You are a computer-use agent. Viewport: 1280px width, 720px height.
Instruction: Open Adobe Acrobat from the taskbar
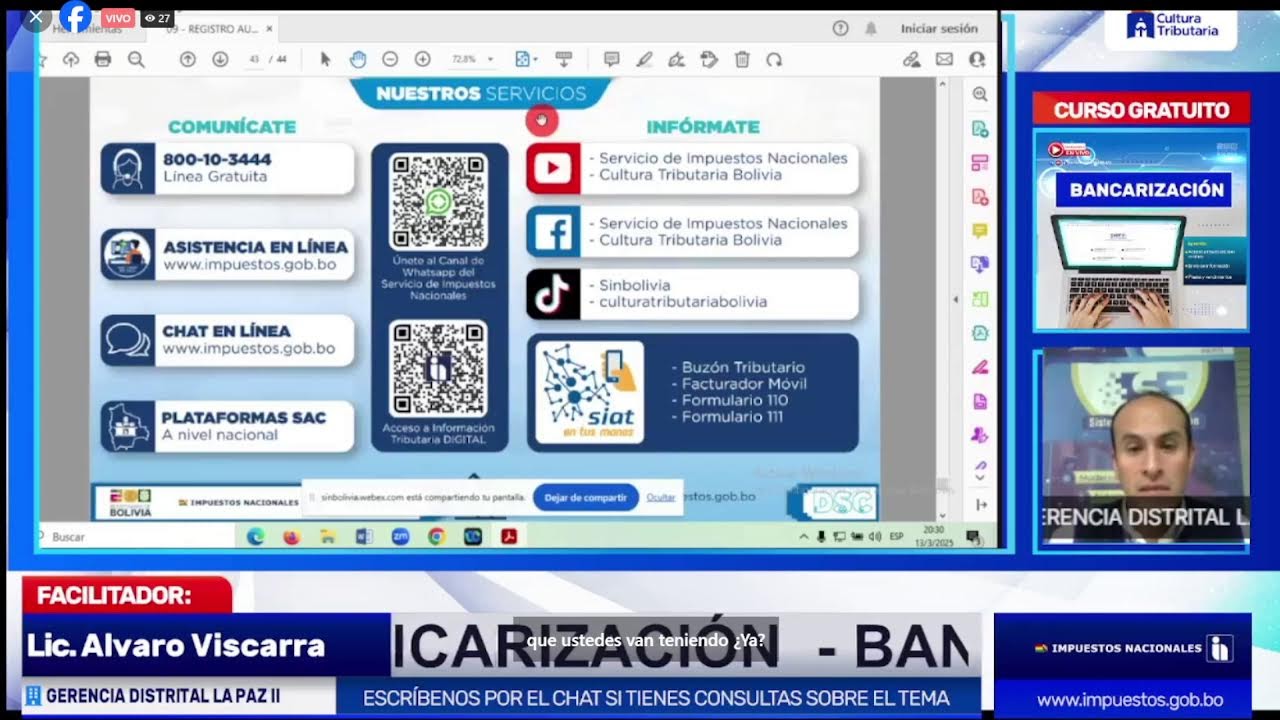click(509, 537)
